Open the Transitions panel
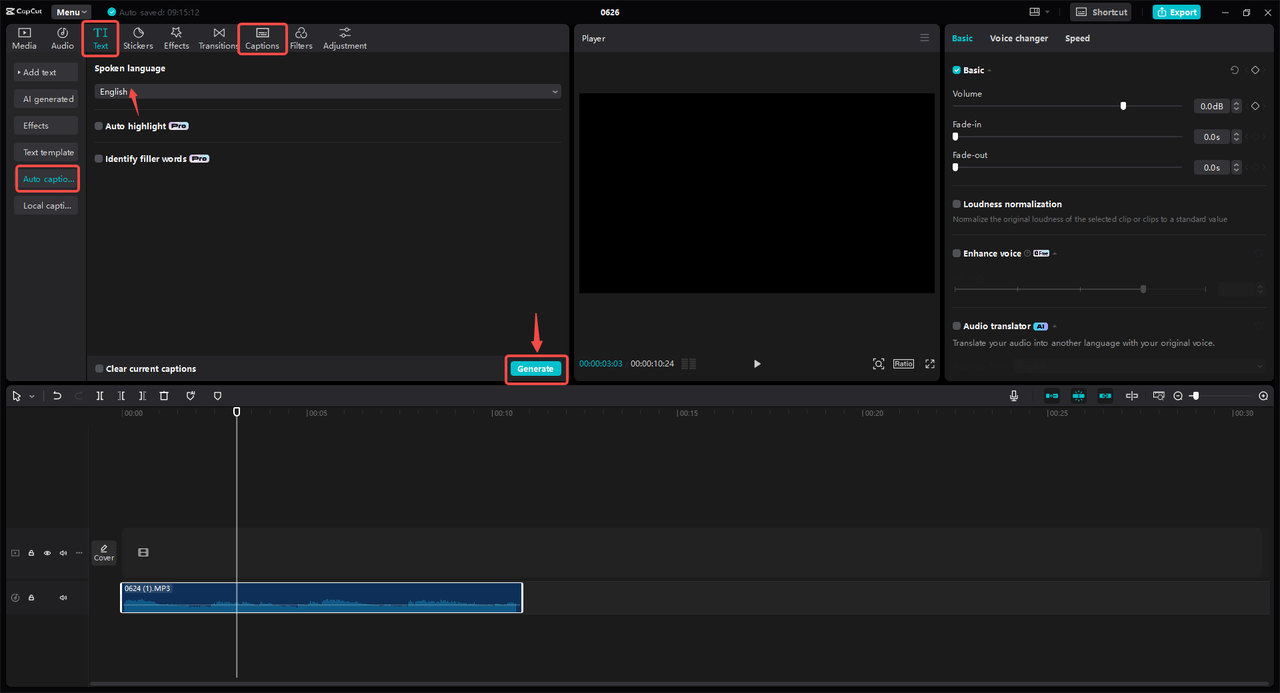Viewport: 1280px width, 693px height. [x=218, y=39]
